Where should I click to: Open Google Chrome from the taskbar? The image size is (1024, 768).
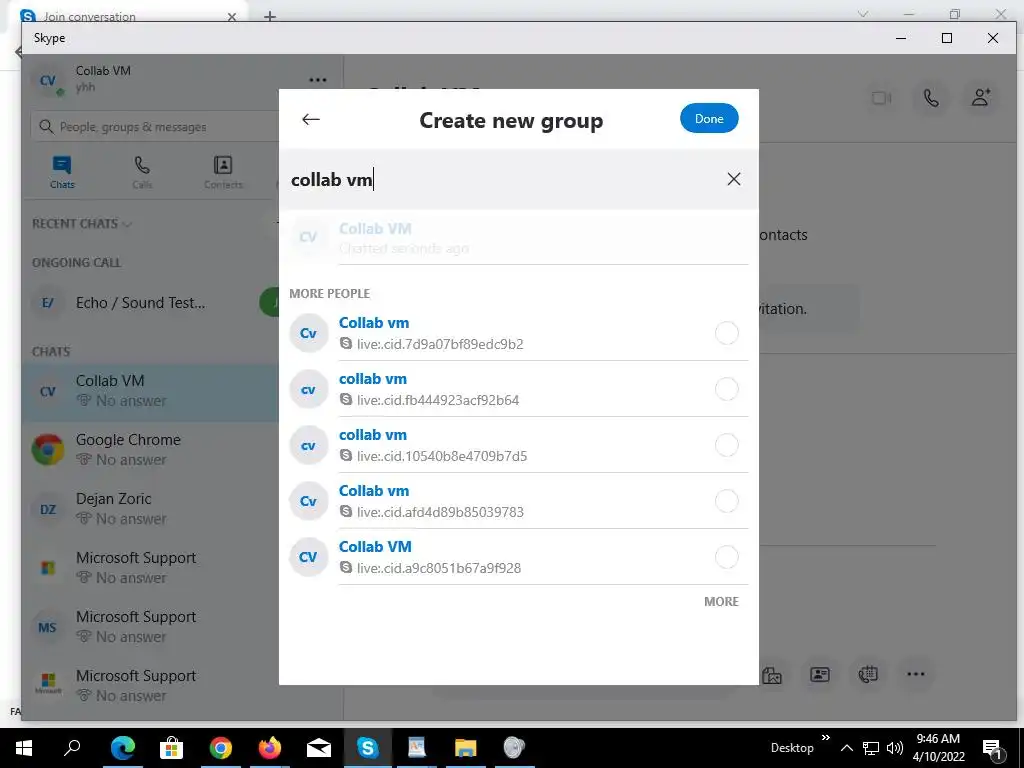click(221, 748)
